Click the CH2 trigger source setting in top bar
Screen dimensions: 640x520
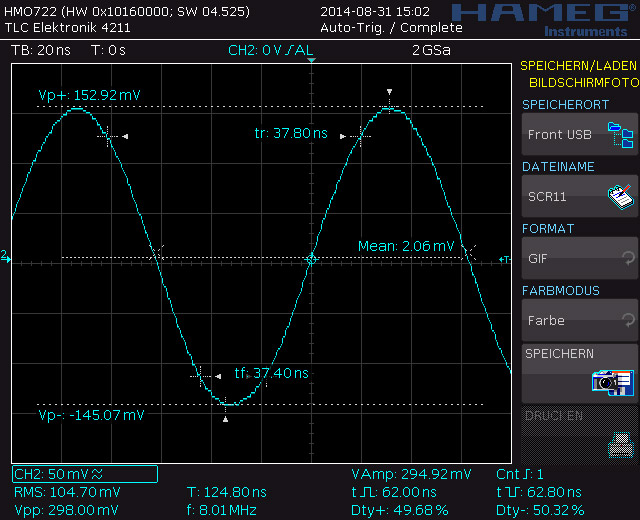(x=270, y=50)
